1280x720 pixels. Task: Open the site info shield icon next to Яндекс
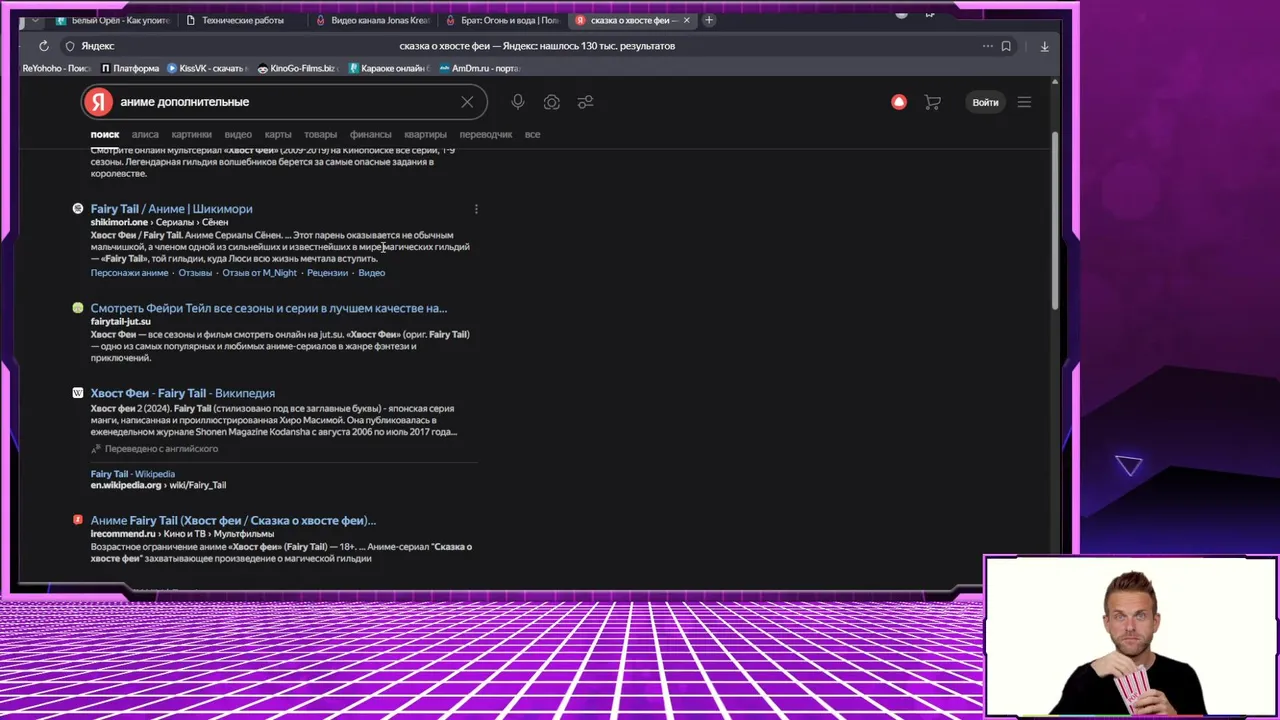click(69, 46)
